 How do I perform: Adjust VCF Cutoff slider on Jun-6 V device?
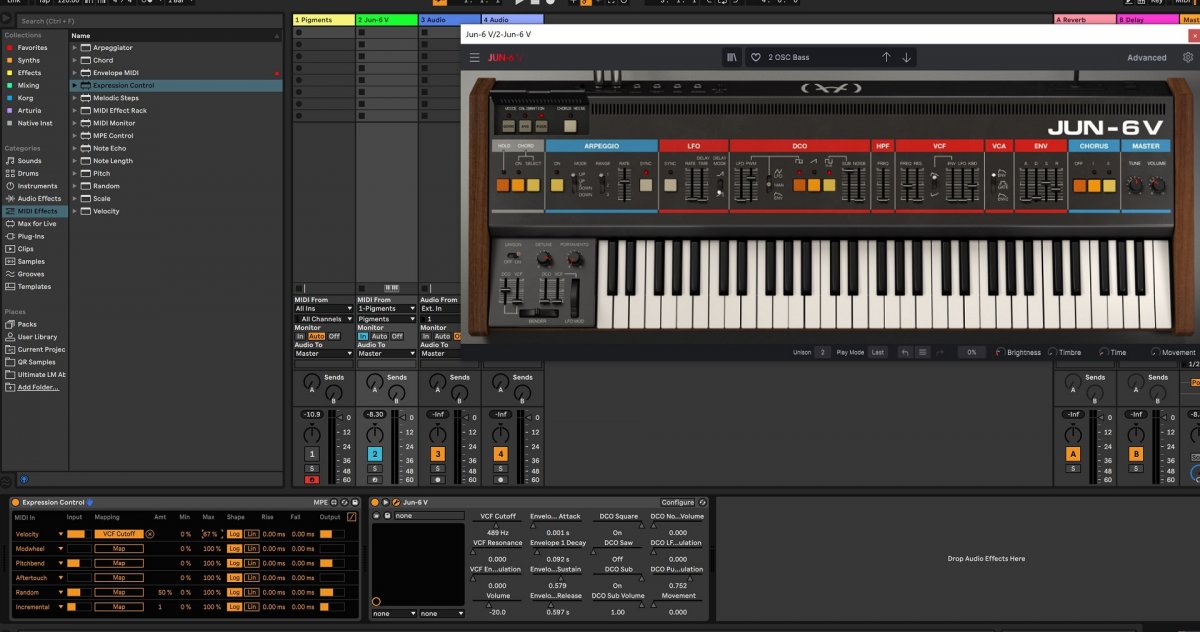tap(498, 524)
